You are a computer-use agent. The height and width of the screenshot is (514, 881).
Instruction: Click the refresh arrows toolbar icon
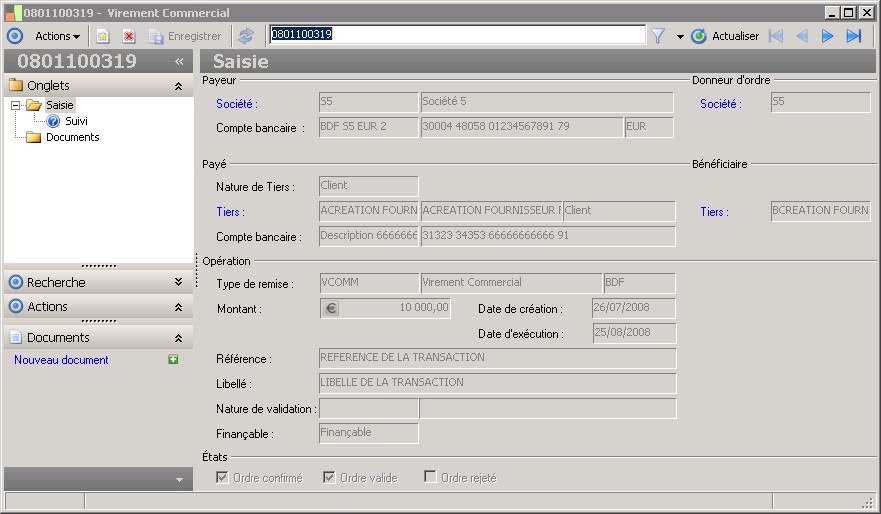coord(246,36)
